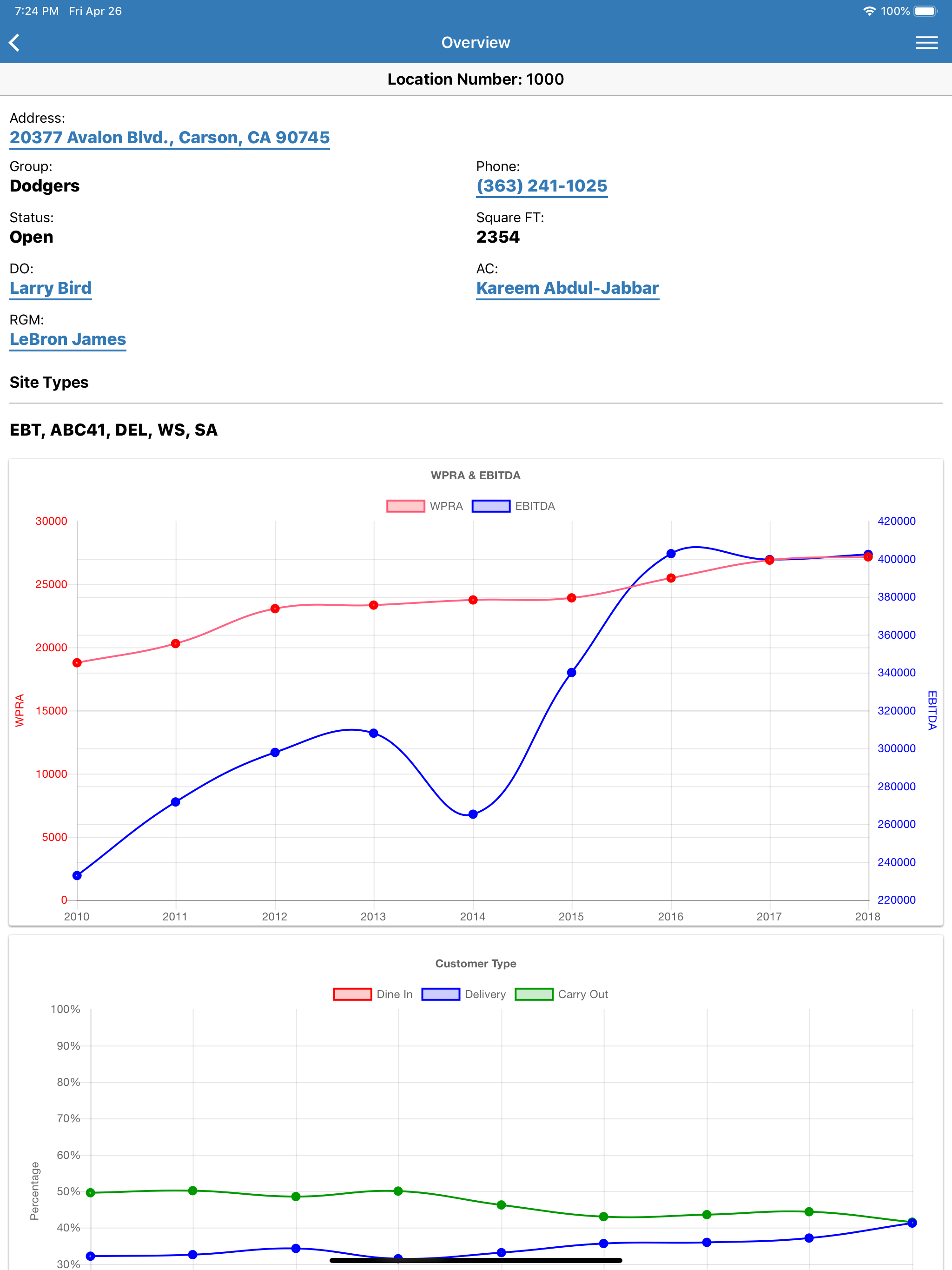Click the Overview header title

[476, 42]
